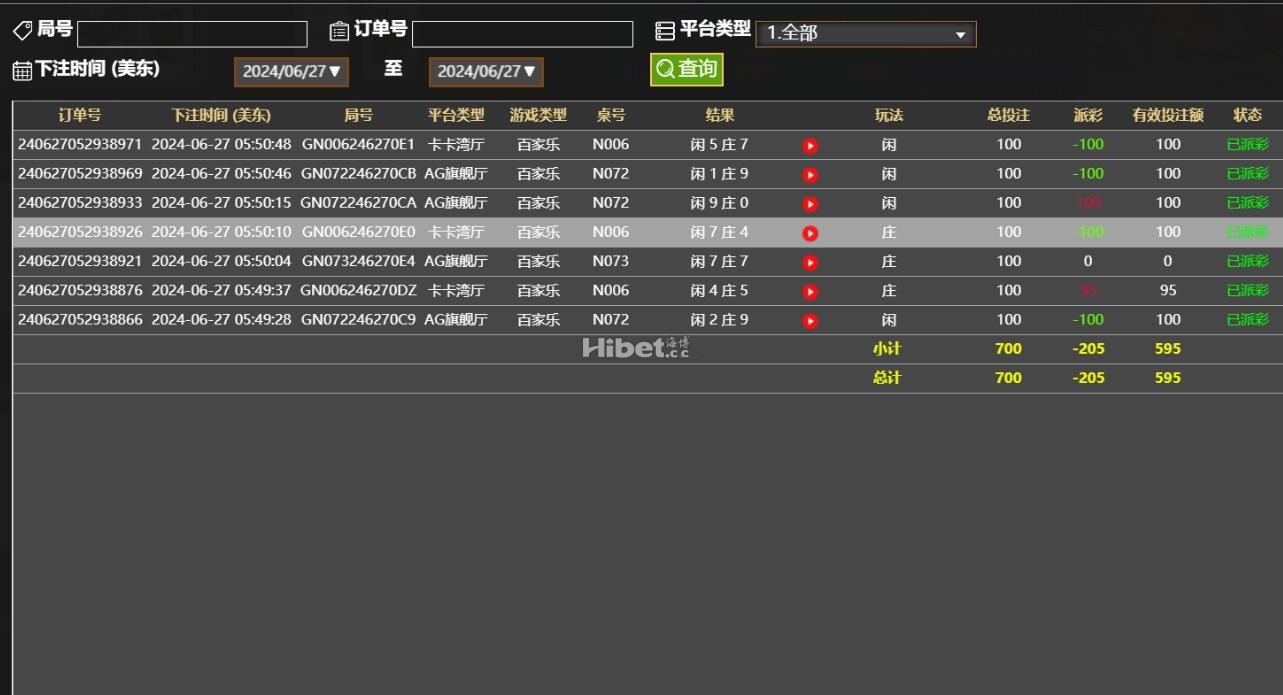The height and width of the screenshot is (695, 1283).
Task: Click the 下注时间 (美东) column header
Action: 221,115
